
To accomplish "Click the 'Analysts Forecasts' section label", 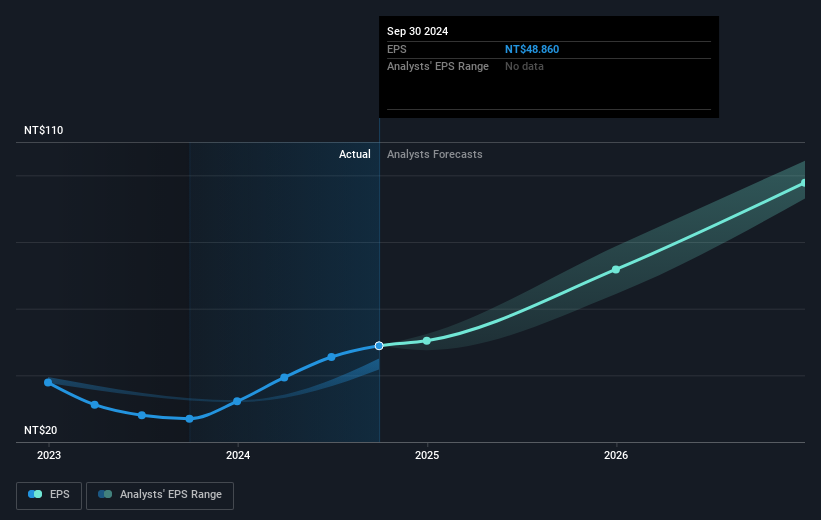I will [x=435, y=154].
